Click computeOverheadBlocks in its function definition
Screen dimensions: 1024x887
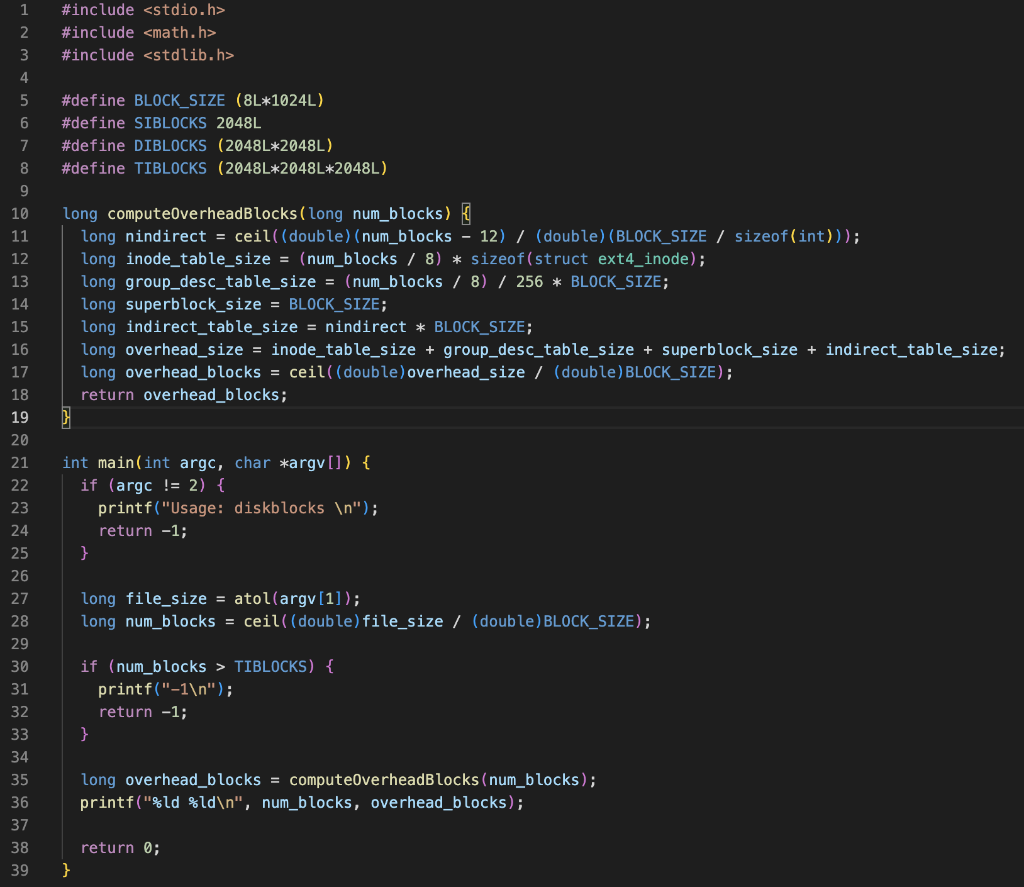pos(202,214)
